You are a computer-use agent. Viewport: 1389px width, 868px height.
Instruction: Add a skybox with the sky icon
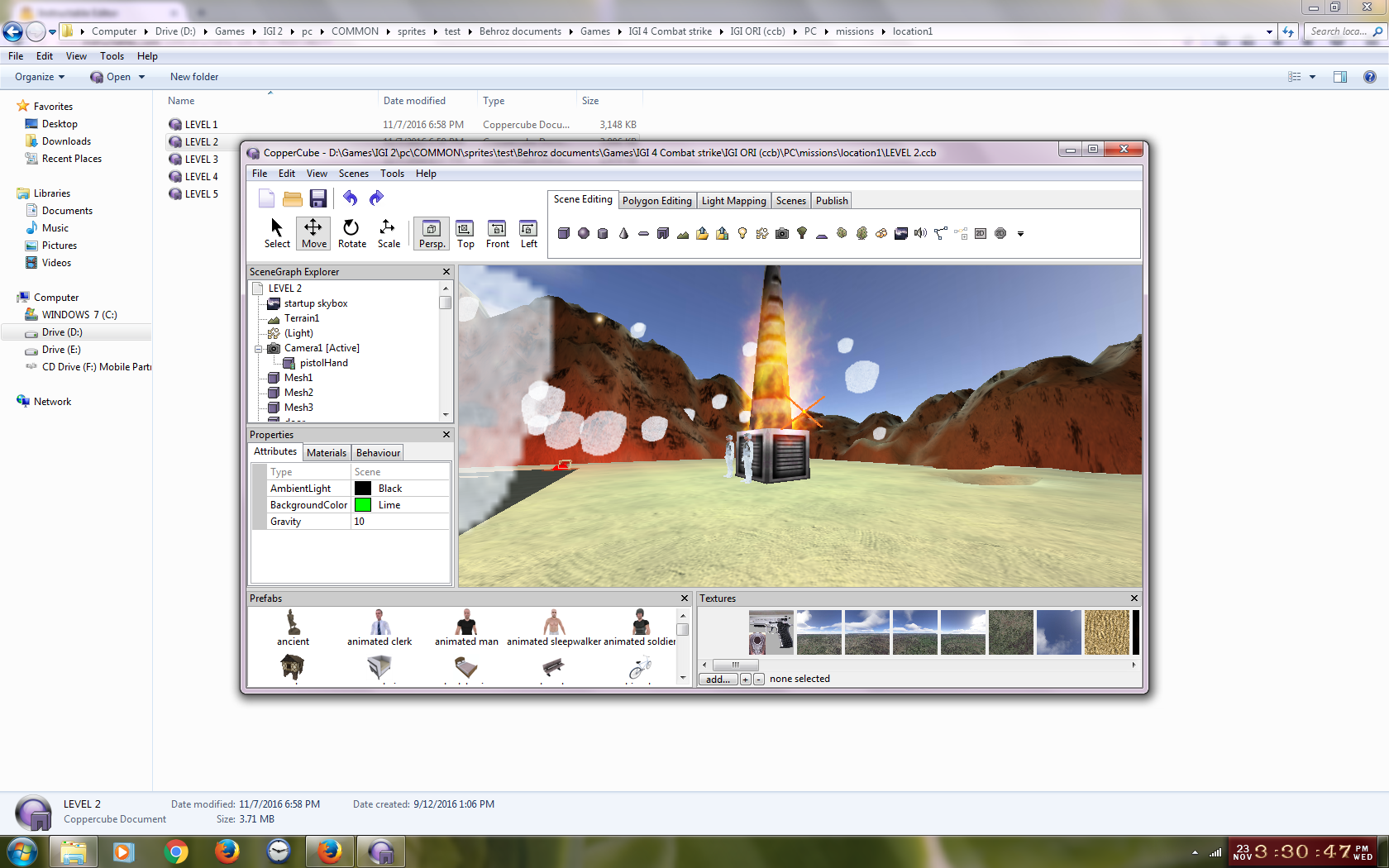pos(901,234)
